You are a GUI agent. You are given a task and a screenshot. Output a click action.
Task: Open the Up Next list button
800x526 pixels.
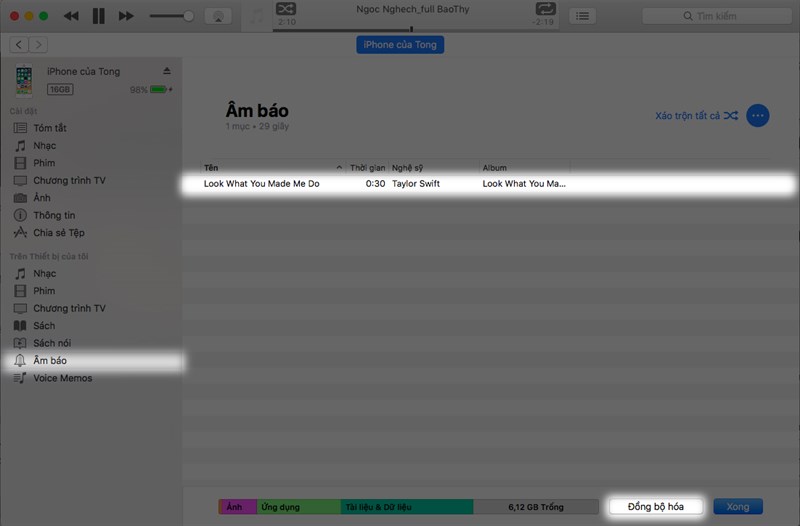point(582,16)
